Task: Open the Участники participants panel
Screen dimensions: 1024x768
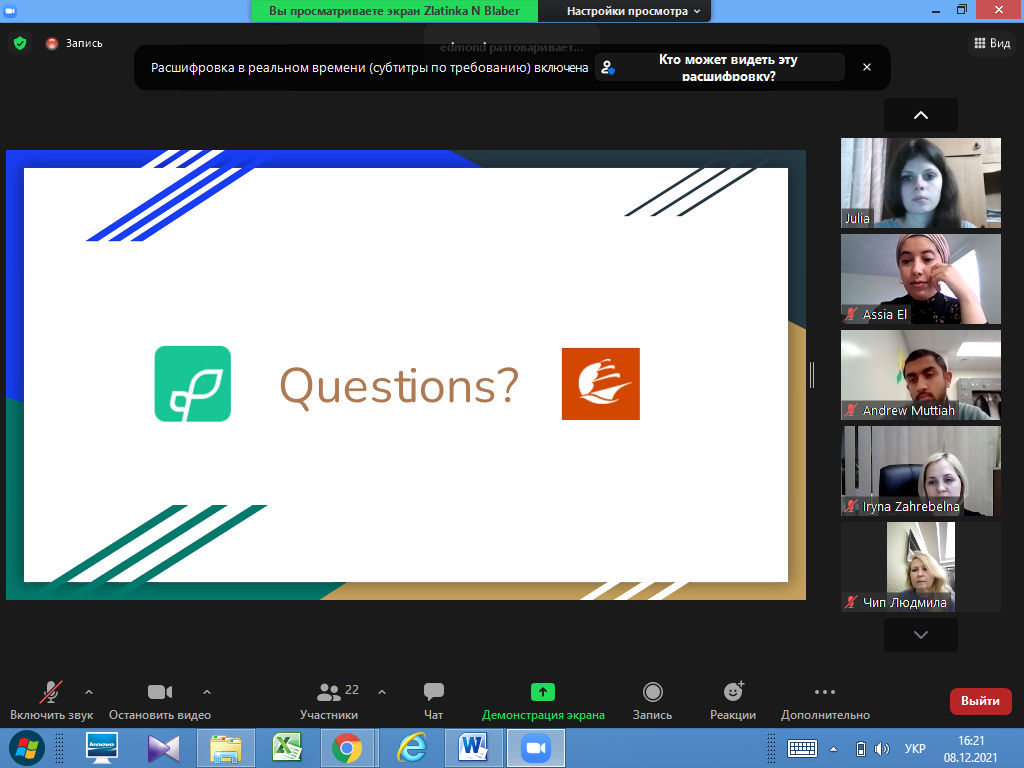Action: 329,700
